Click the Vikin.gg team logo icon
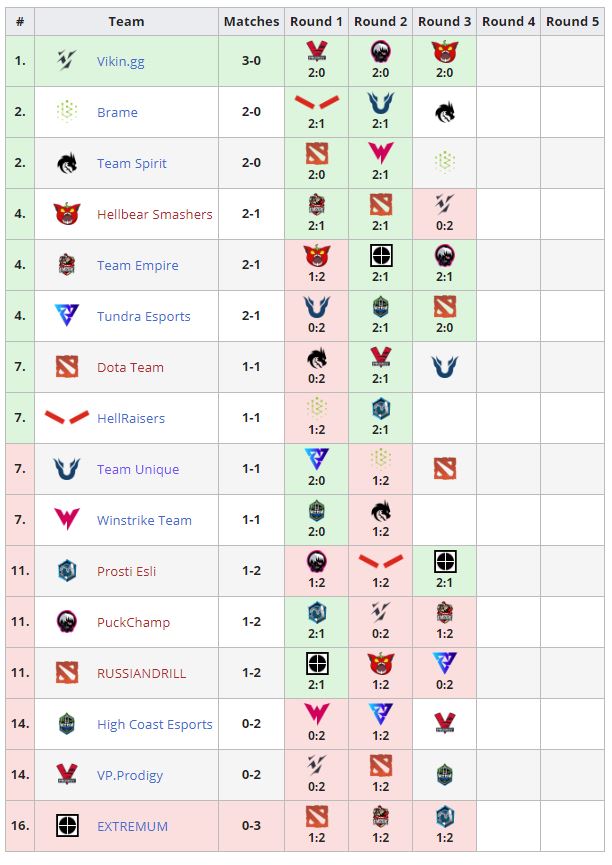This screenshot has width=612, height=865. point(67,61)
